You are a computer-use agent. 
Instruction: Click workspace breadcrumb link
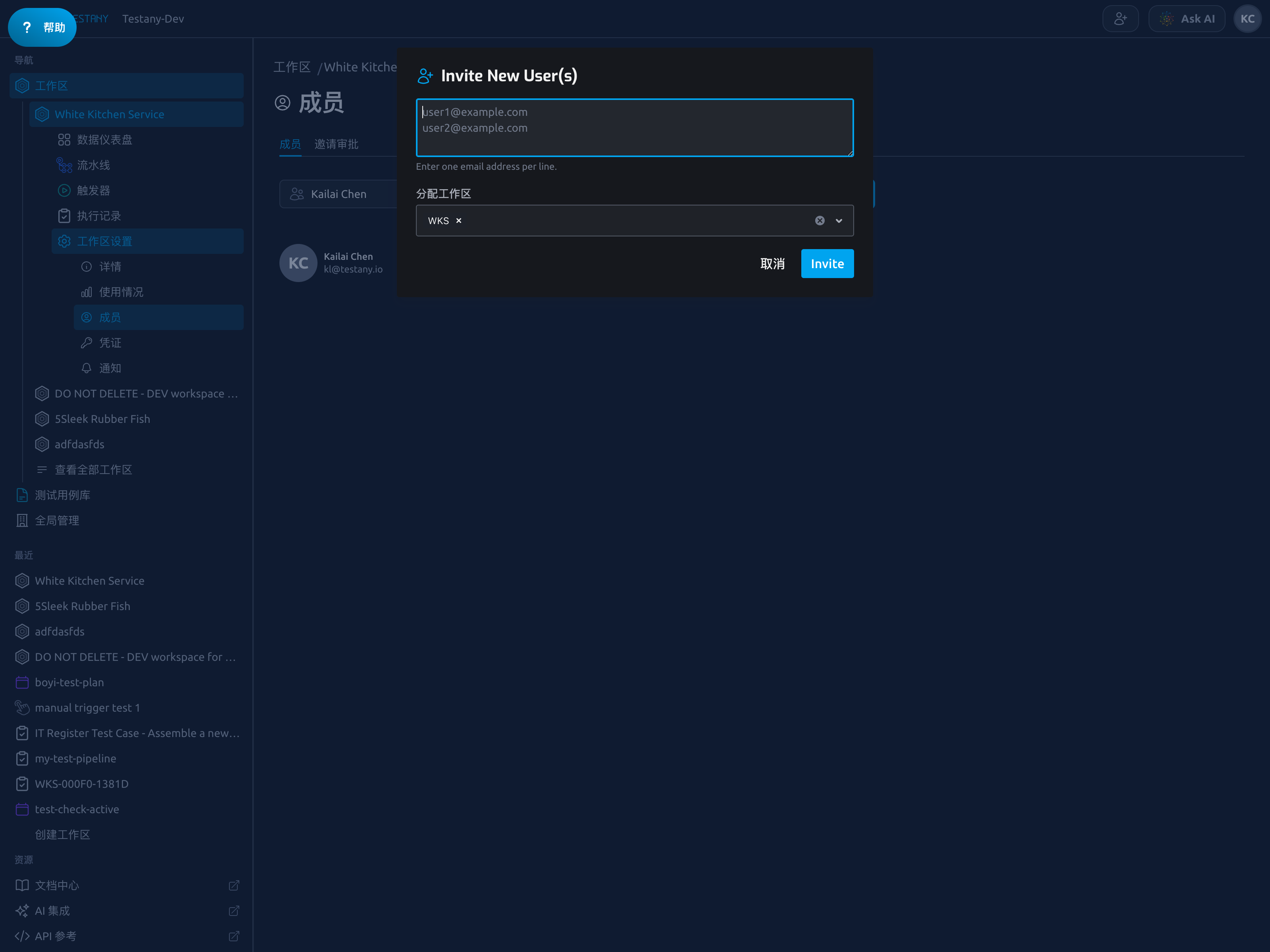click(292, 67)
